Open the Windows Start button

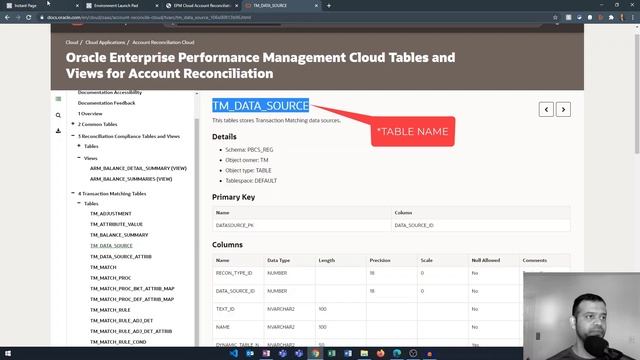click(7, 353)
